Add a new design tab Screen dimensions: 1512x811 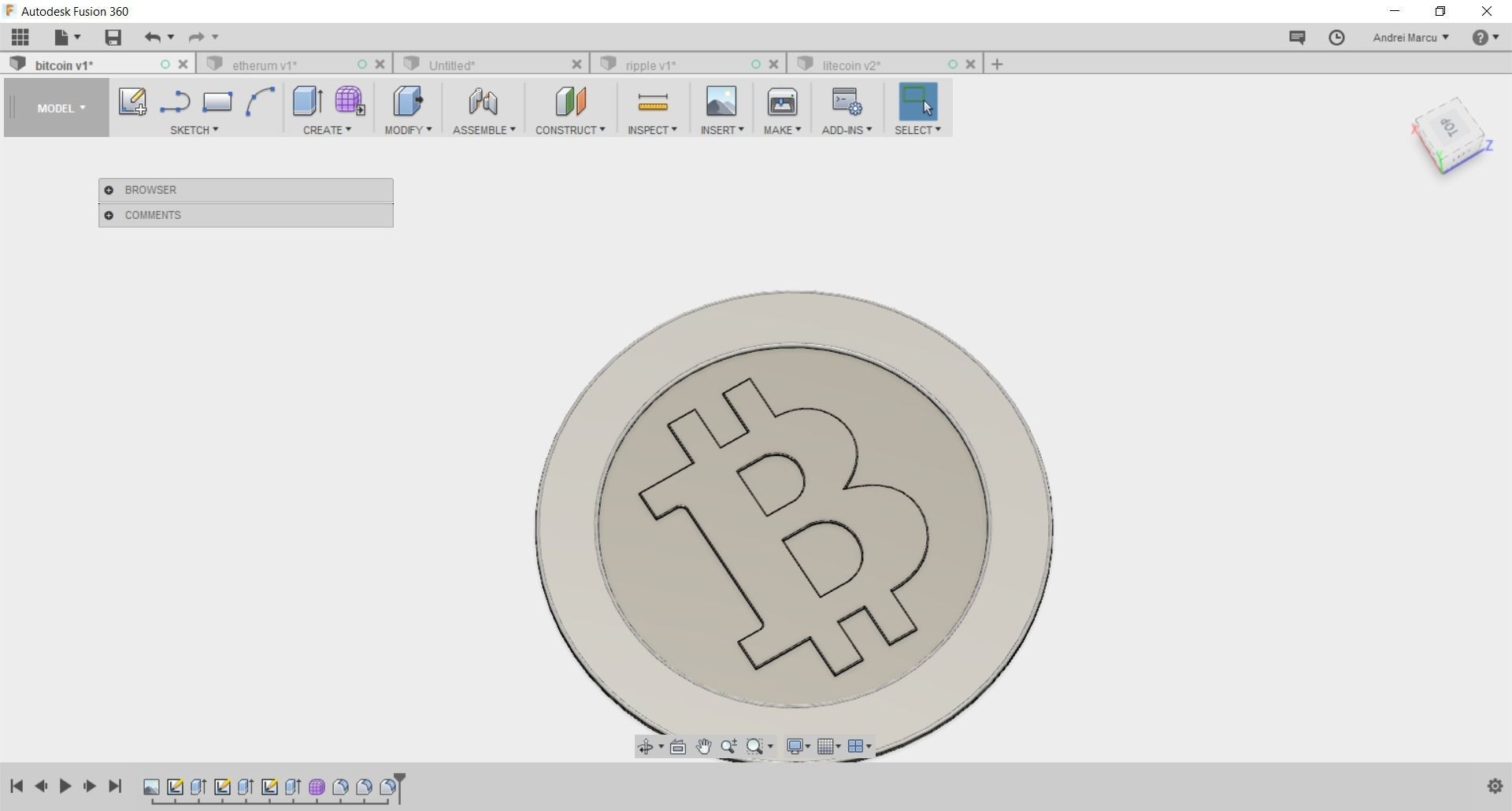tap(997, 65)
